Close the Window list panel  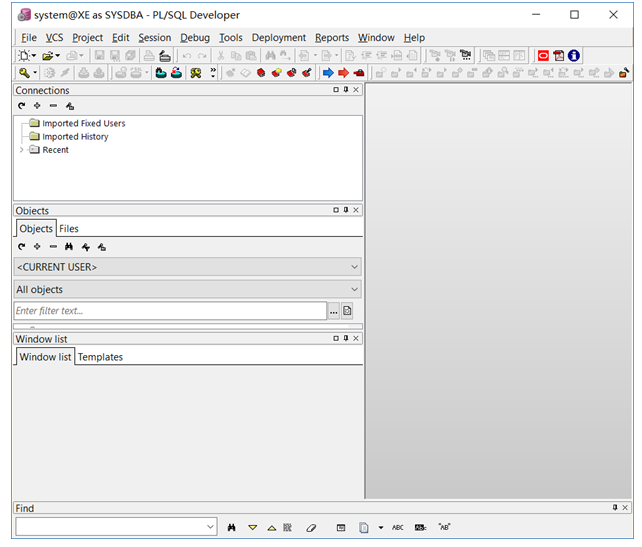(356, 338)
